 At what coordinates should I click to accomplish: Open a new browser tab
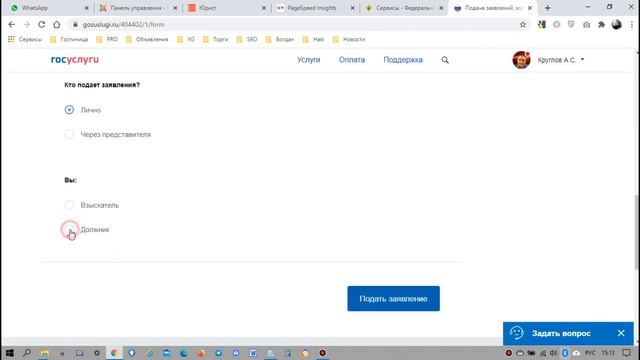pos(548,8)
